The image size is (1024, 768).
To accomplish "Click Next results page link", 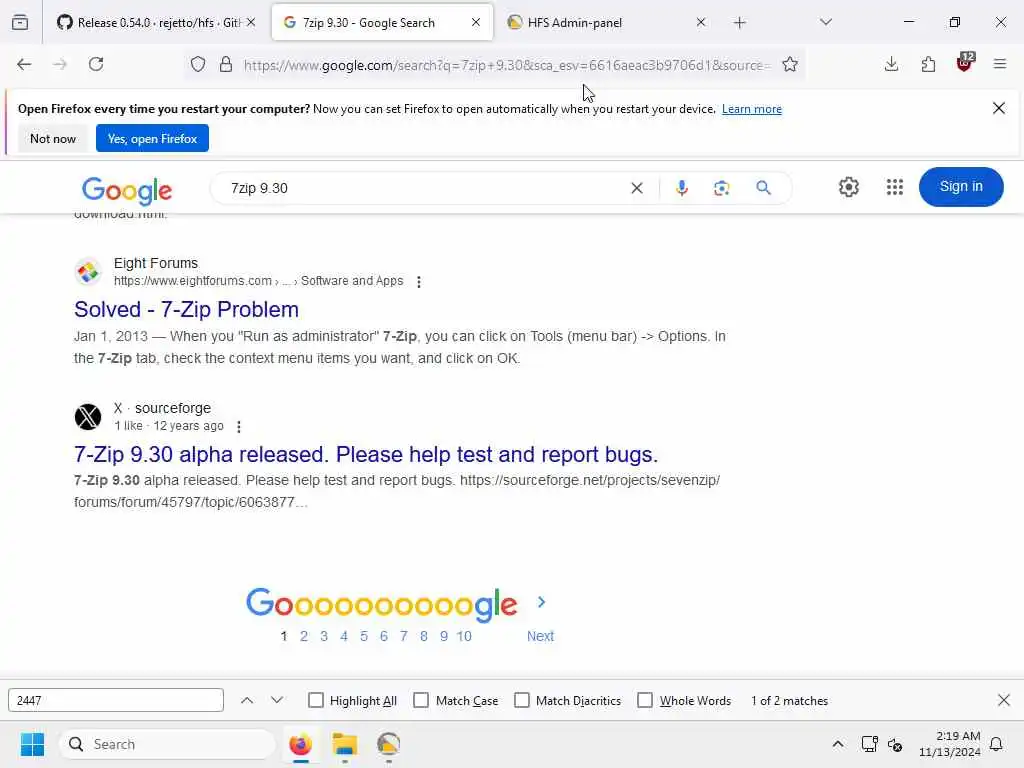I will [540, 636].
